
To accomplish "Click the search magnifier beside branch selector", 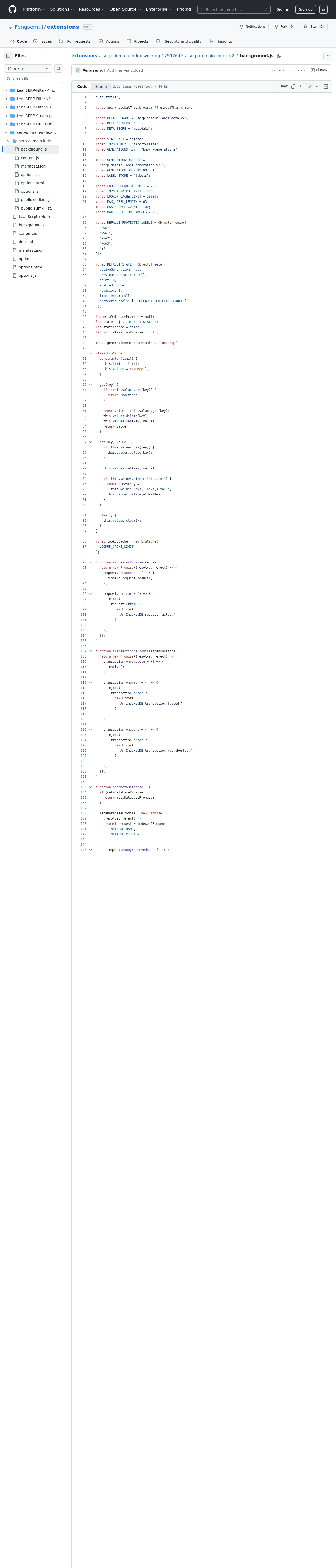I will pyautogui.click(x=59, y=68).
